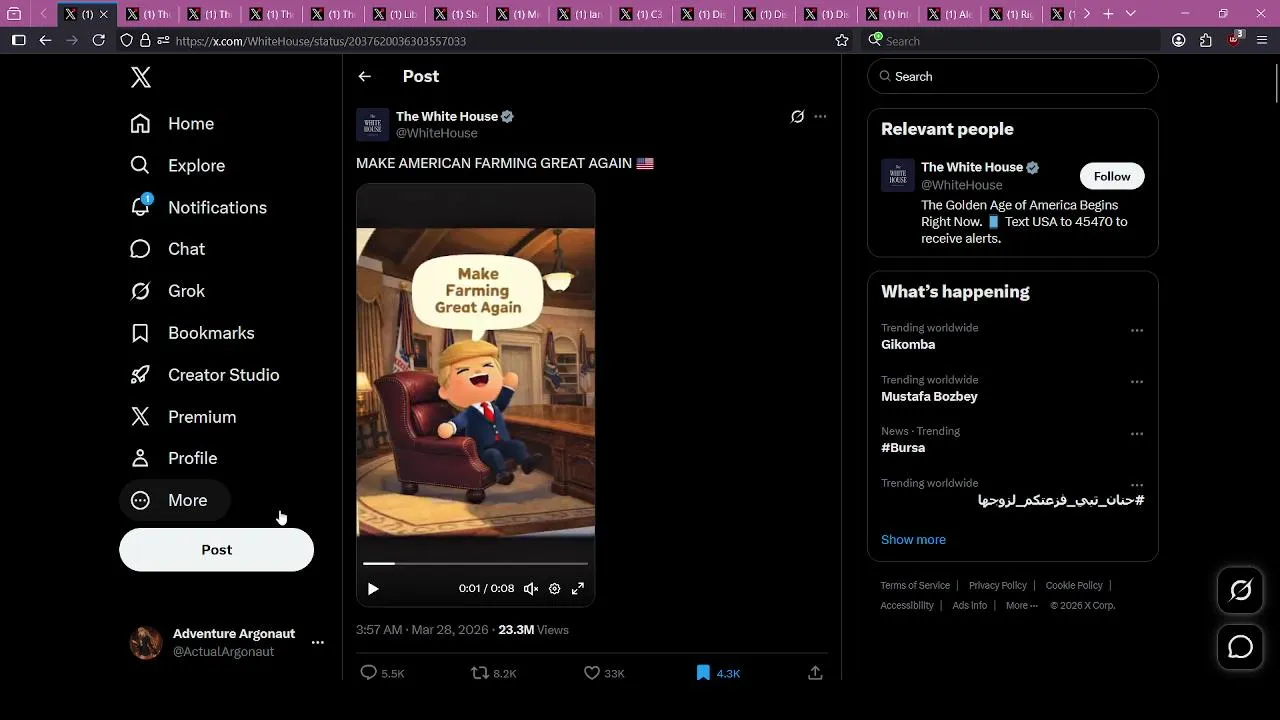1280x720 pixels.
Task: Click the white Post compose button
Action: coord(216,550)
